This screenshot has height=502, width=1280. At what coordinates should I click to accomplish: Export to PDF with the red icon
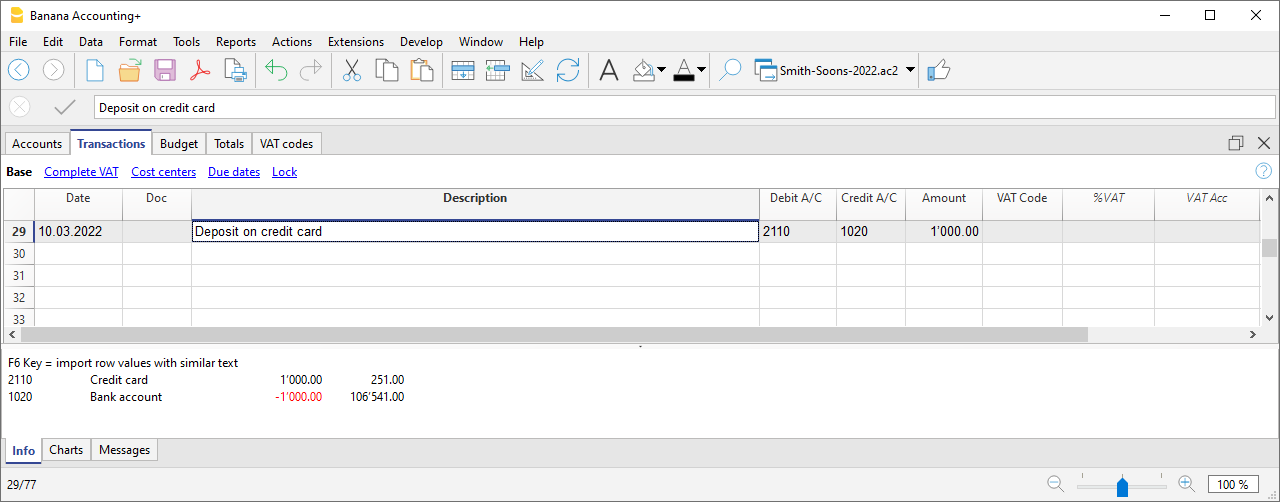(x=200, y=70)
